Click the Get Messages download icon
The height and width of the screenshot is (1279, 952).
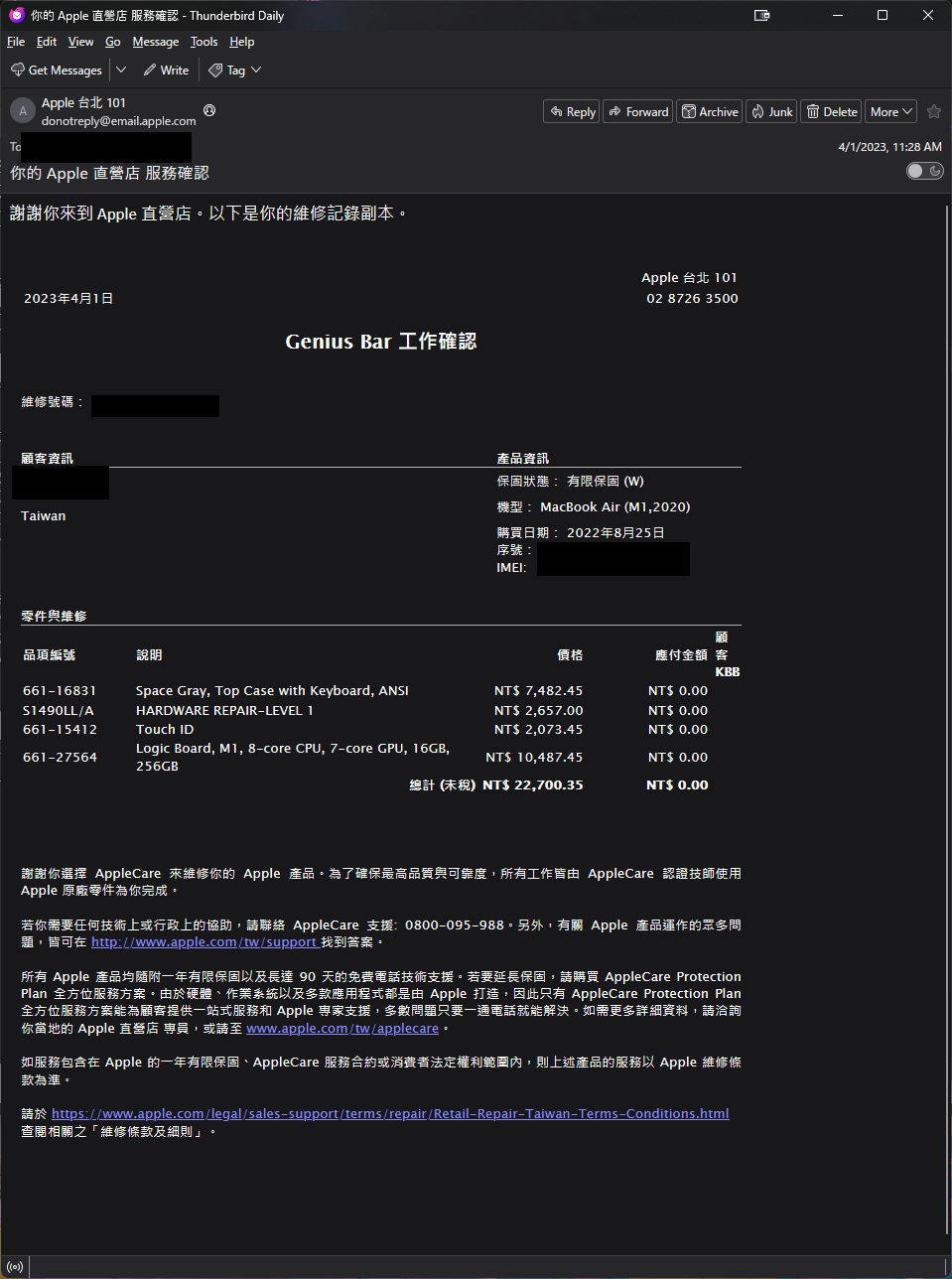coord(18,70)
